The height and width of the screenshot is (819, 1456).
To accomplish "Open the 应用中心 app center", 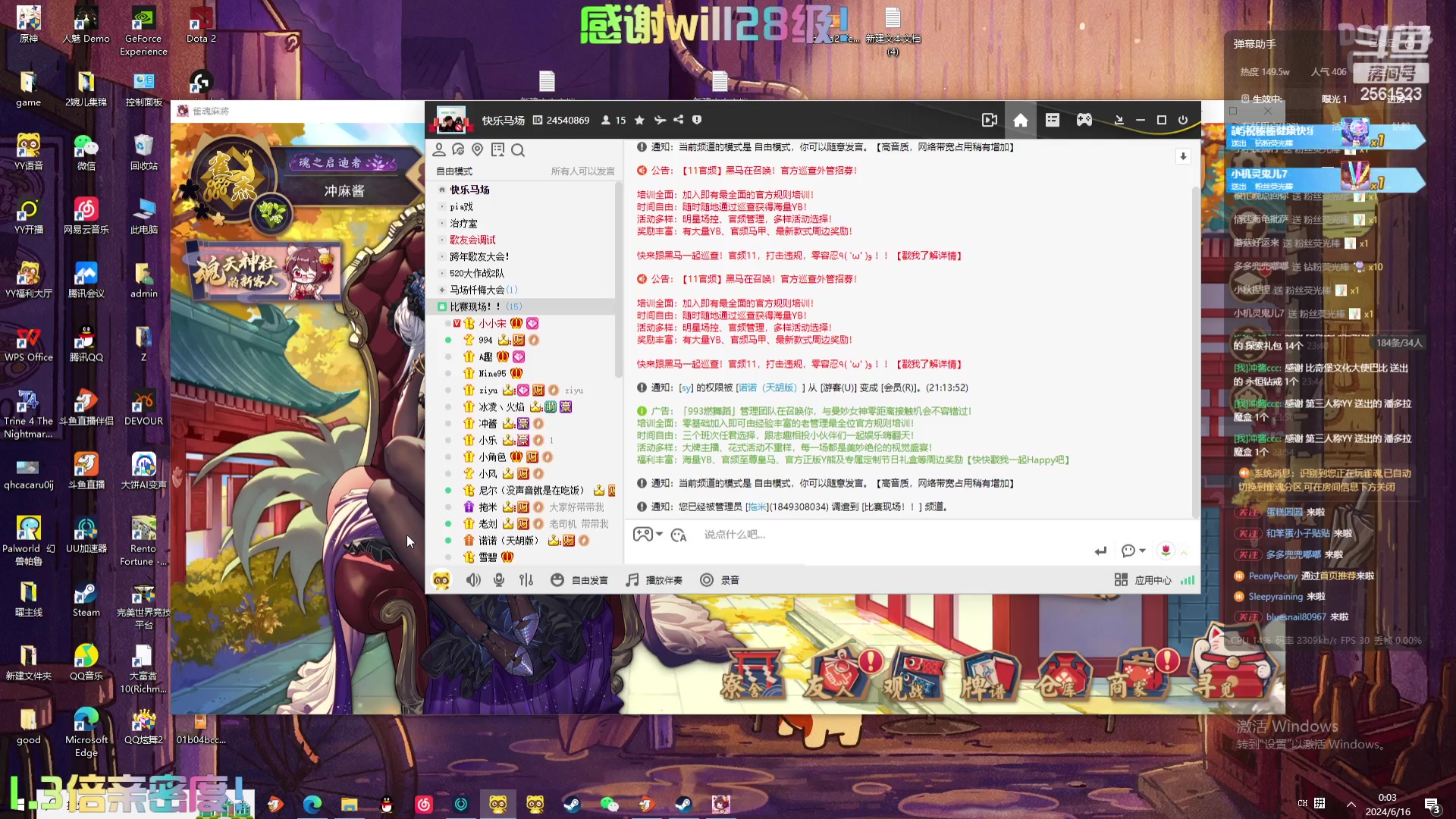I will coord(1143,580).
